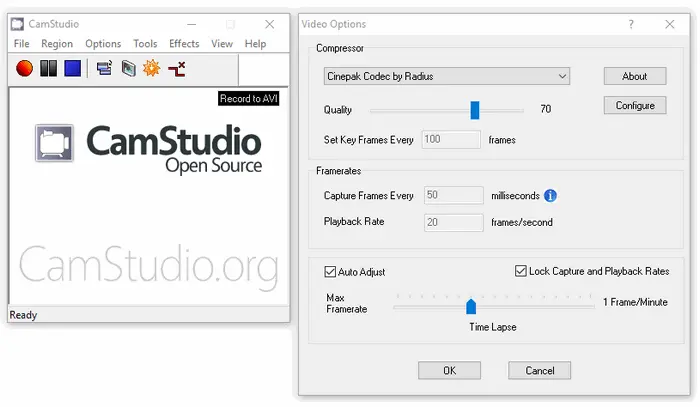Viewport: 700px width, 407px height.
Task: Open the screen annotations sun-shaped icon
Action: tap(152, 68)
